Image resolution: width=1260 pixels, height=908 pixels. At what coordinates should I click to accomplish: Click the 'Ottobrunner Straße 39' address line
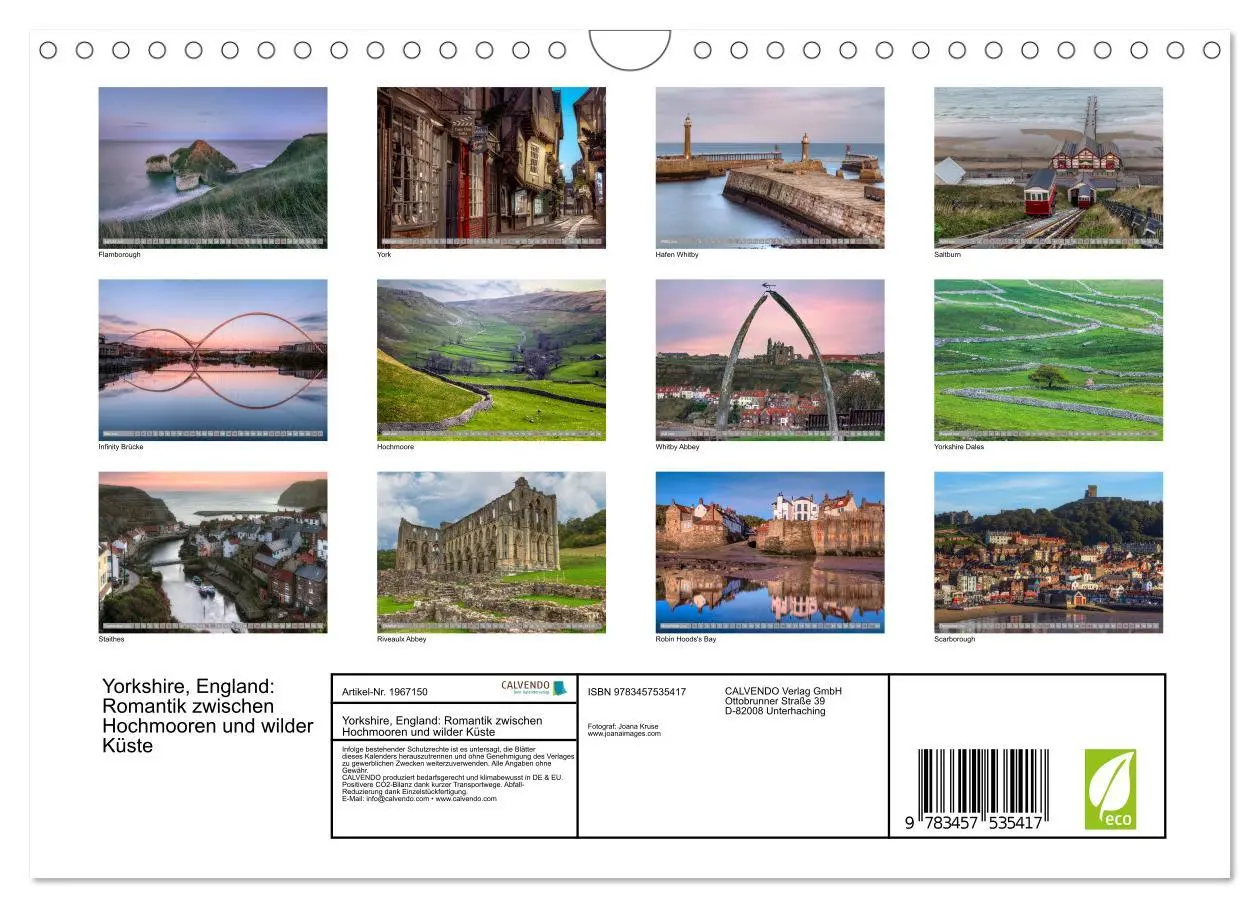(775, 701)
